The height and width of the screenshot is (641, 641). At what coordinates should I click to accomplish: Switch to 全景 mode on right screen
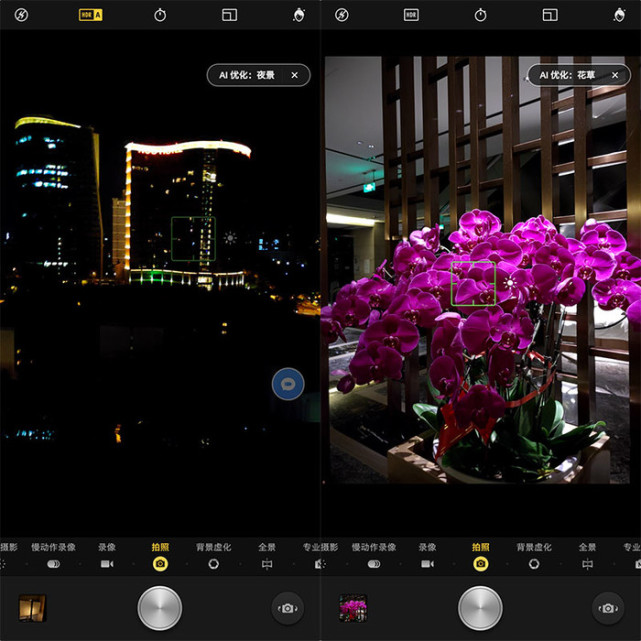click(x=587, y=547)
